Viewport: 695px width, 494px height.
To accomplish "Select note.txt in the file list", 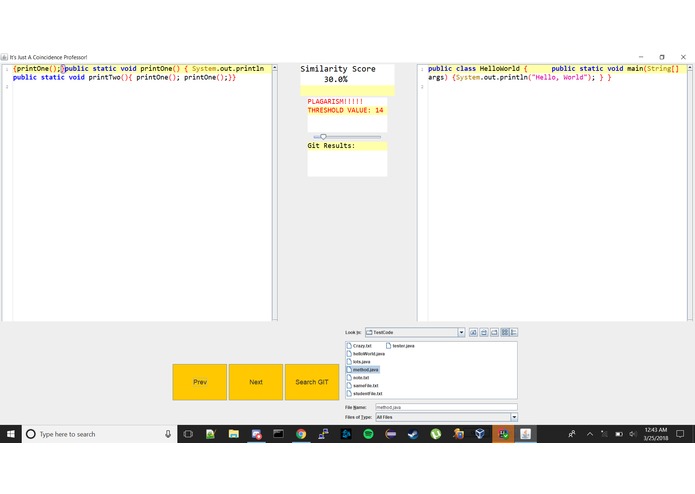I will (358, 377).
